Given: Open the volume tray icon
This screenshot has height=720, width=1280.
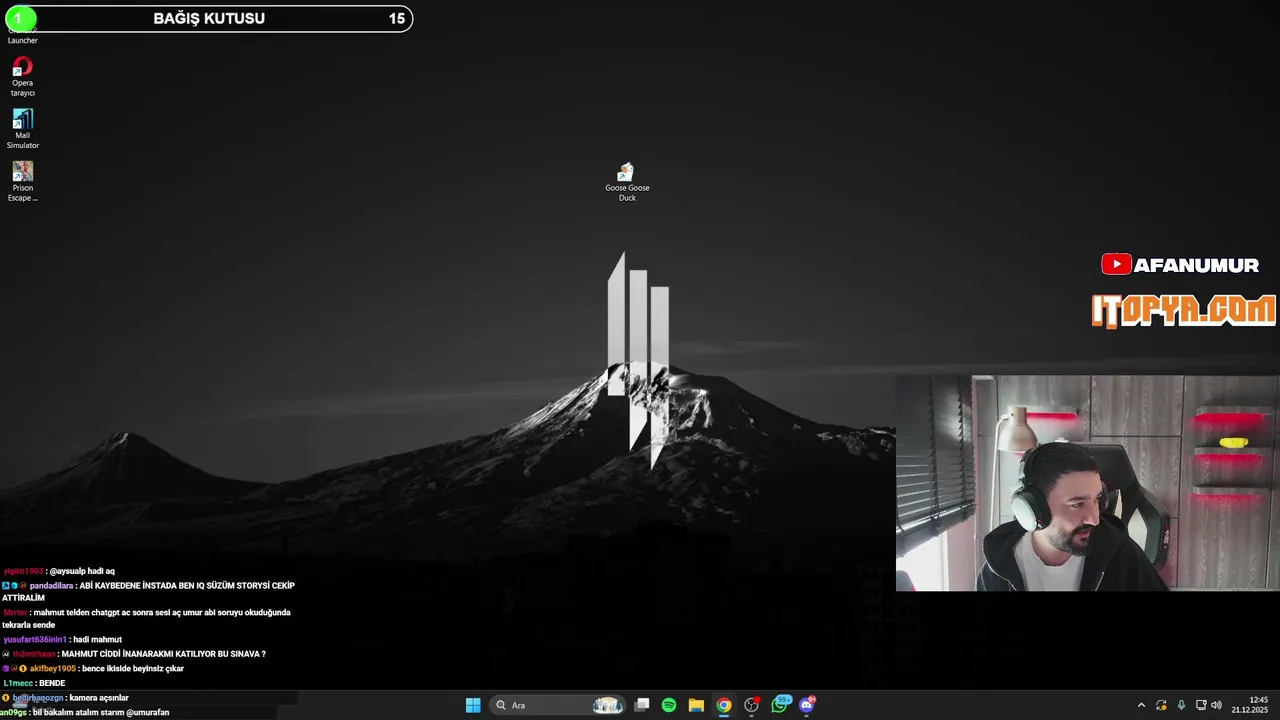Looking at the screenshot, I should pyautogui.click(x=1216, y=705).
